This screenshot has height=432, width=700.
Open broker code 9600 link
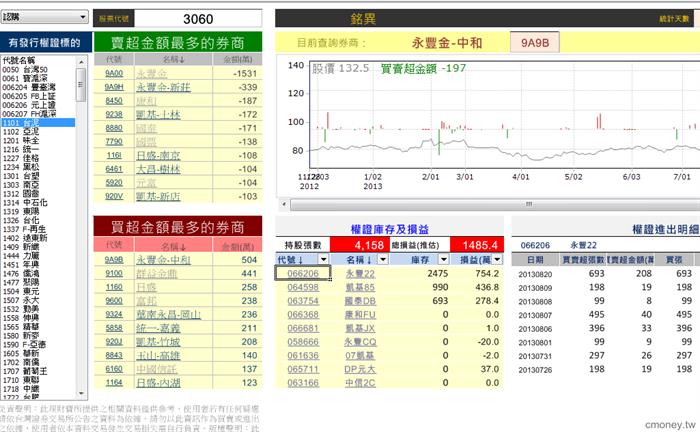[x=114, y=301]
